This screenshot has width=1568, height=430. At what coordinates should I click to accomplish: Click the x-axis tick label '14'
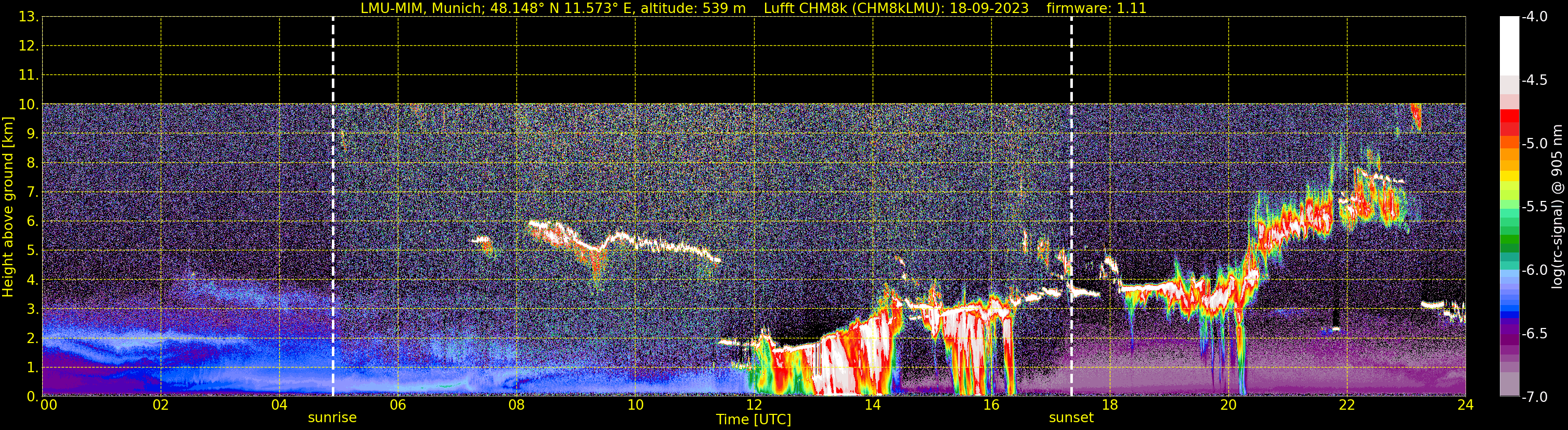(x=873, y=405)
